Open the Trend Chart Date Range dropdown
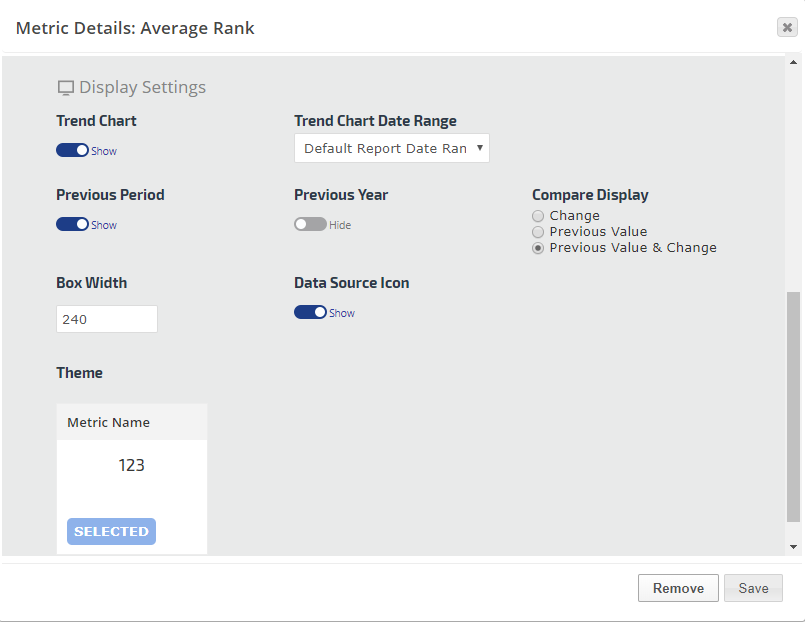The width and height of the screenshot is (805, 622). tap(392, 148)
